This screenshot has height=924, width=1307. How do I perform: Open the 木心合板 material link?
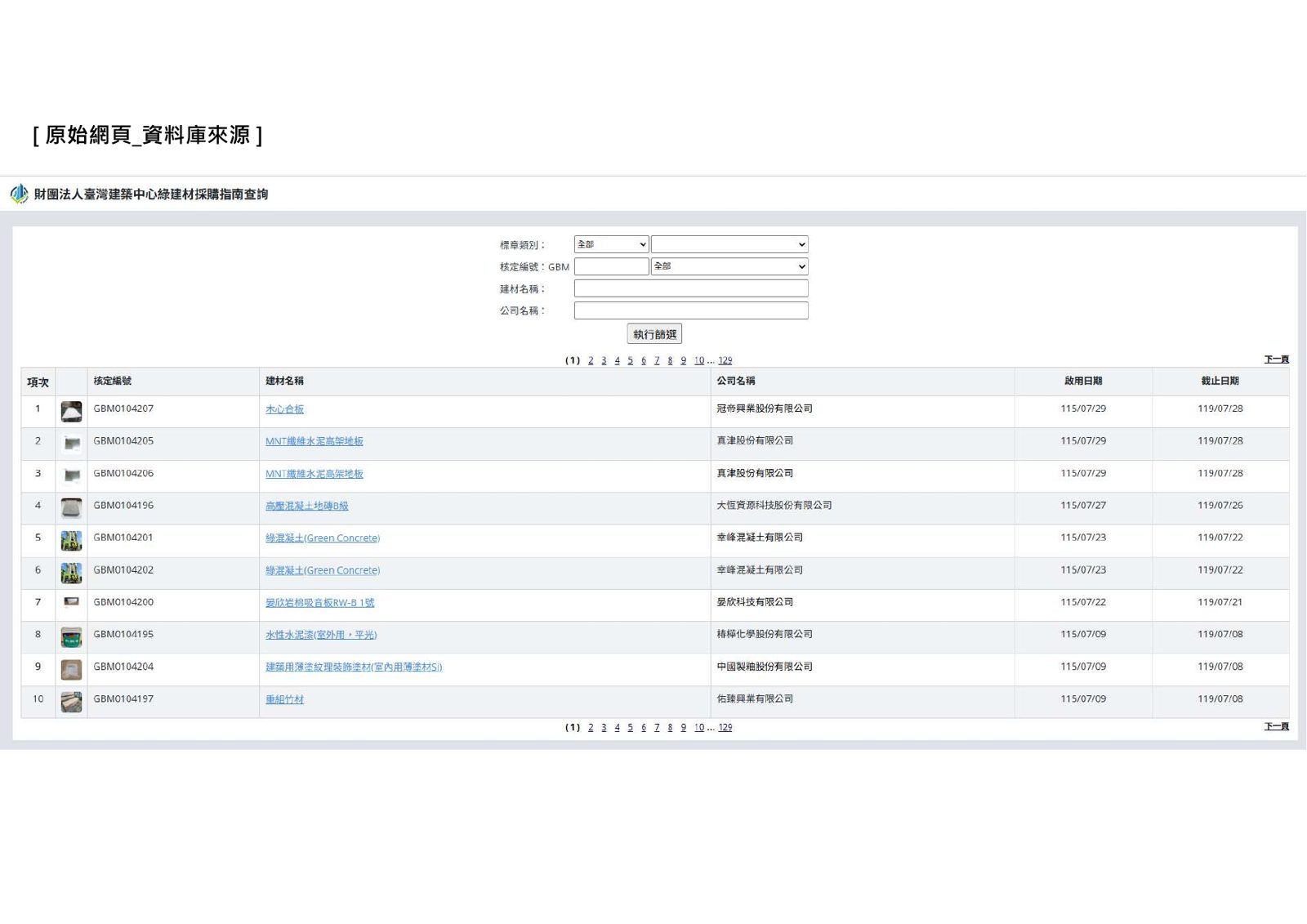click(284, 409)
